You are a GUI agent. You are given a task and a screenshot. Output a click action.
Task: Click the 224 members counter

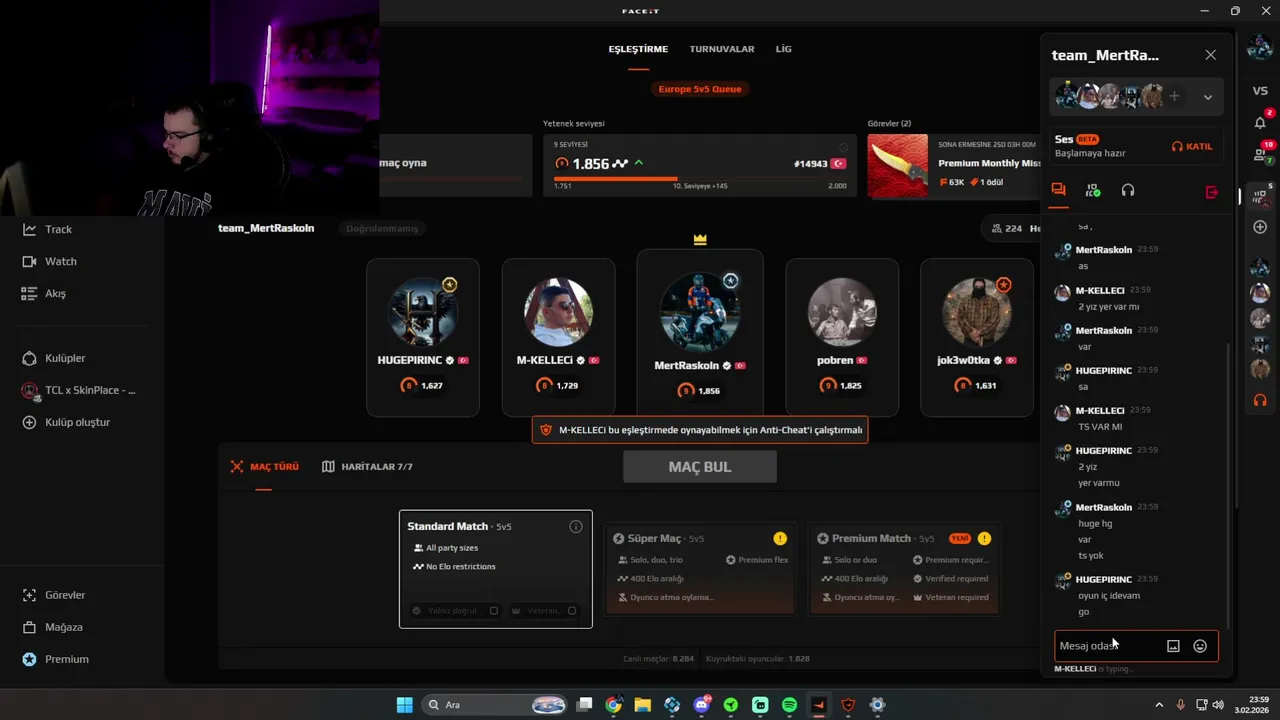pos(1006,228)
